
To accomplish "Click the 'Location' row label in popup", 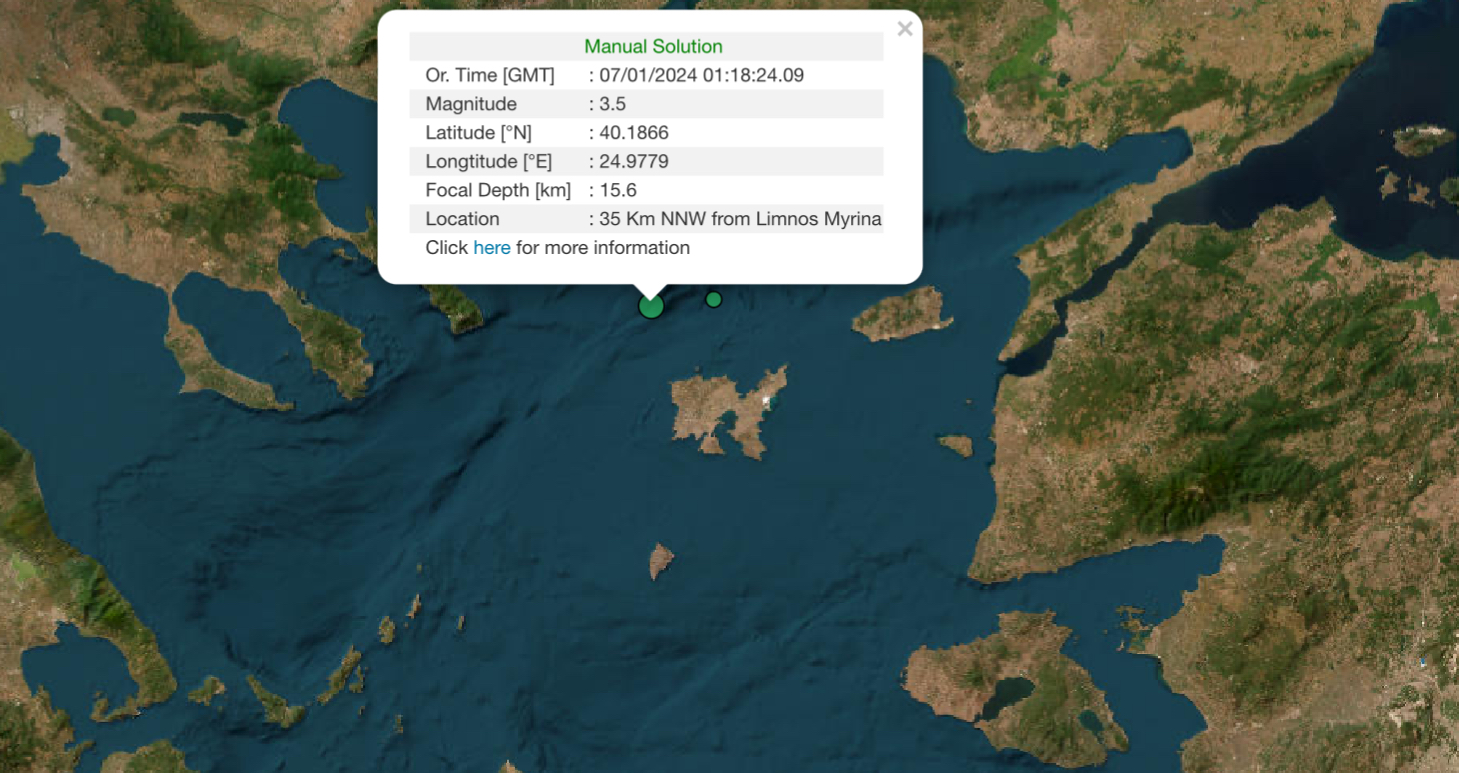I will click(x=462, y=219).
